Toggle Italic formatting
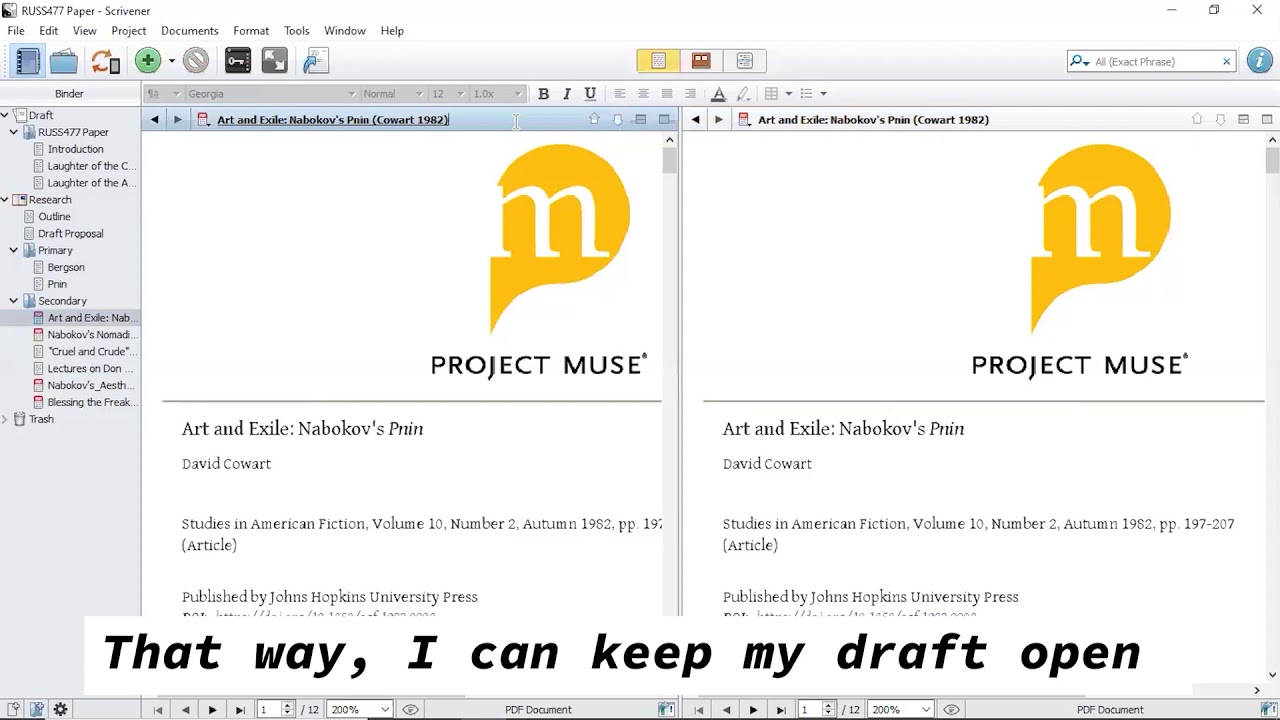This screenshot has width=1280, height=720. [567, 94]
